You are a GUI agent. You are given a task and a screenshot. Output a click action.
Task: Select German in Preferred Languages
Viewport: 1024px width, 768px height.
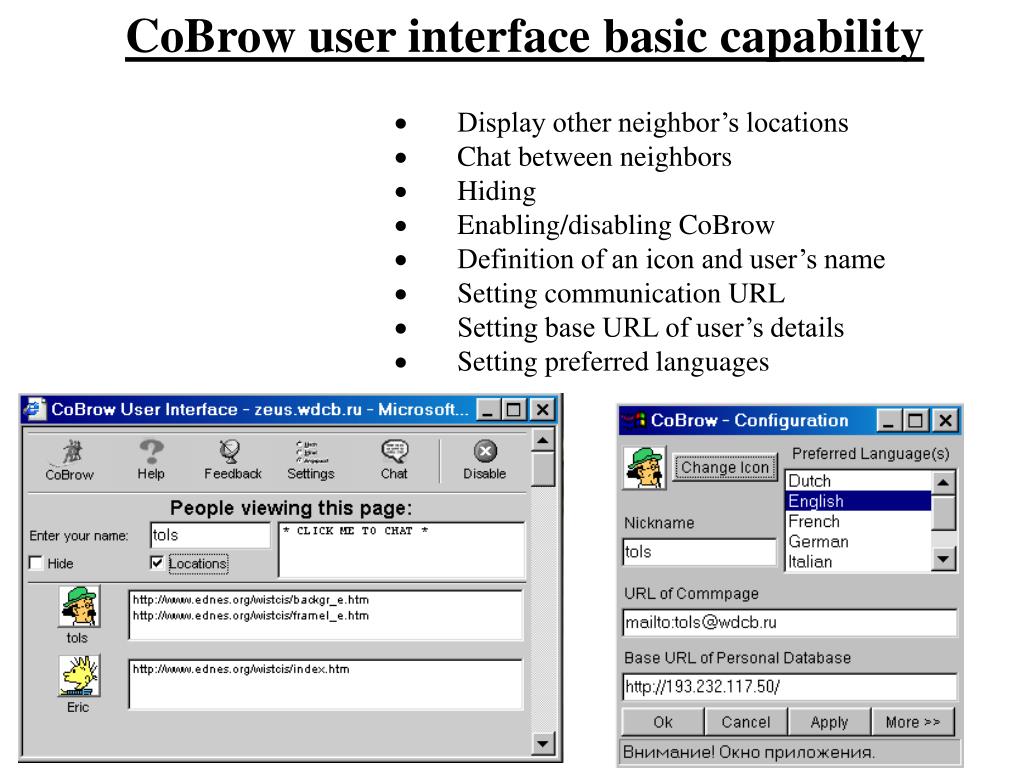coord(858,541)
